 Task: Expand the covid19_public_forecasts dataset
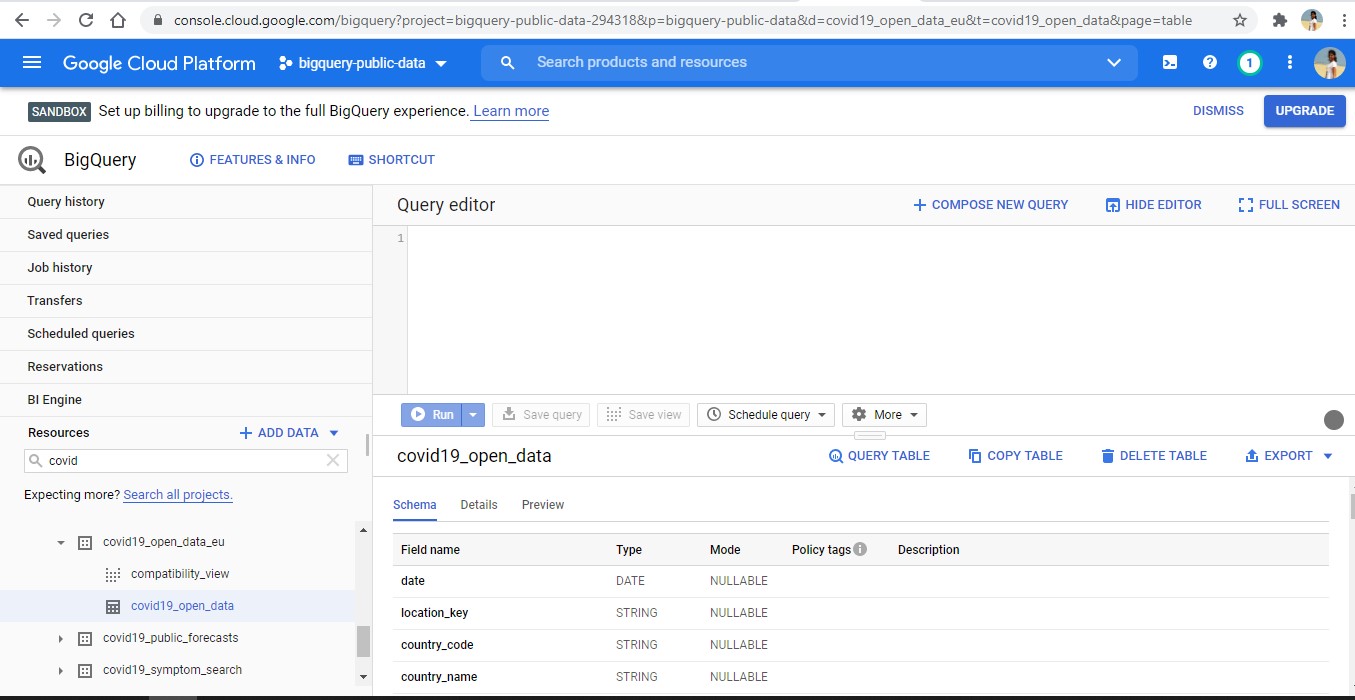60,639
